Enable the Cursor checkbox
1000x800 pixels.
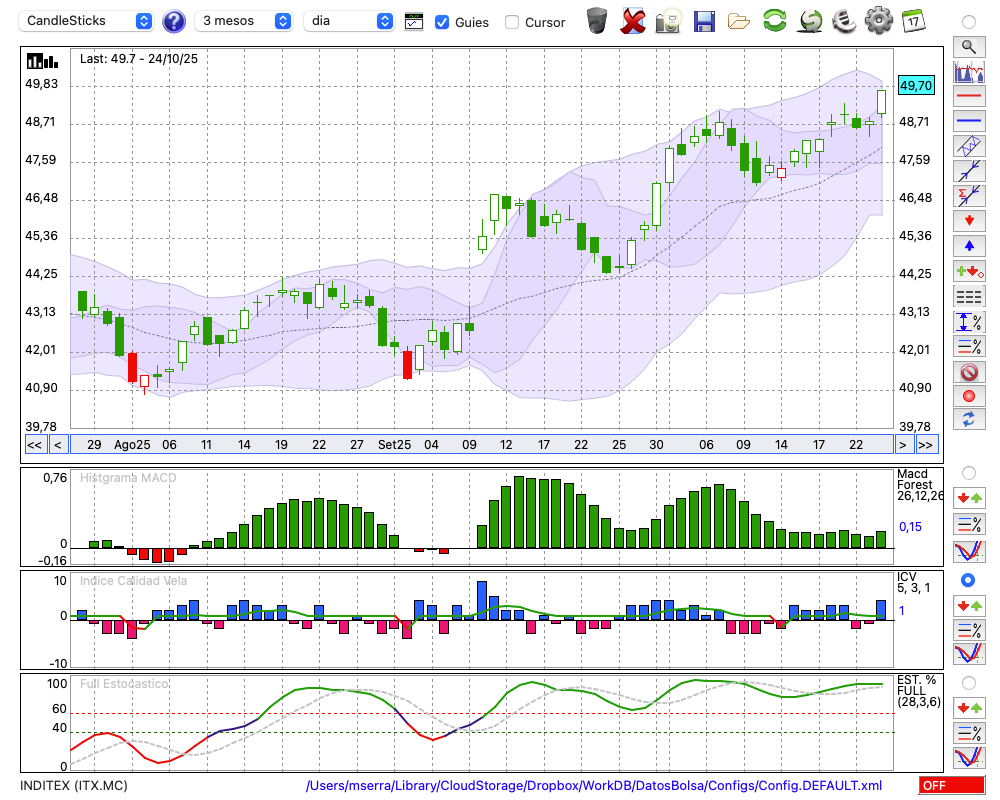[512, 22]
